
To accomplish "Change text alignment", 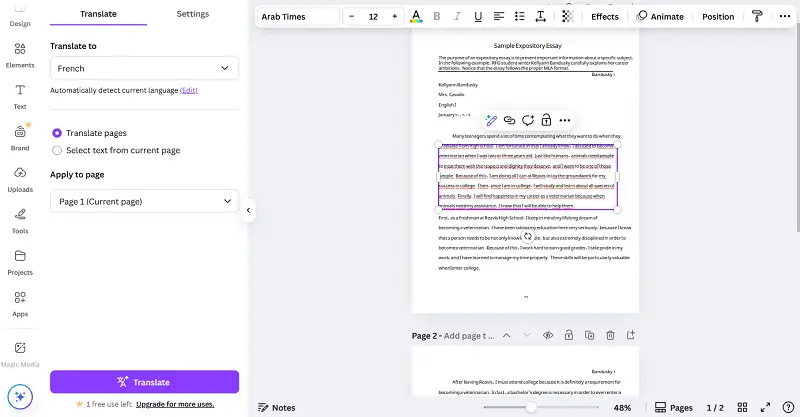I will pyautogui.click(x=498, y=16).
